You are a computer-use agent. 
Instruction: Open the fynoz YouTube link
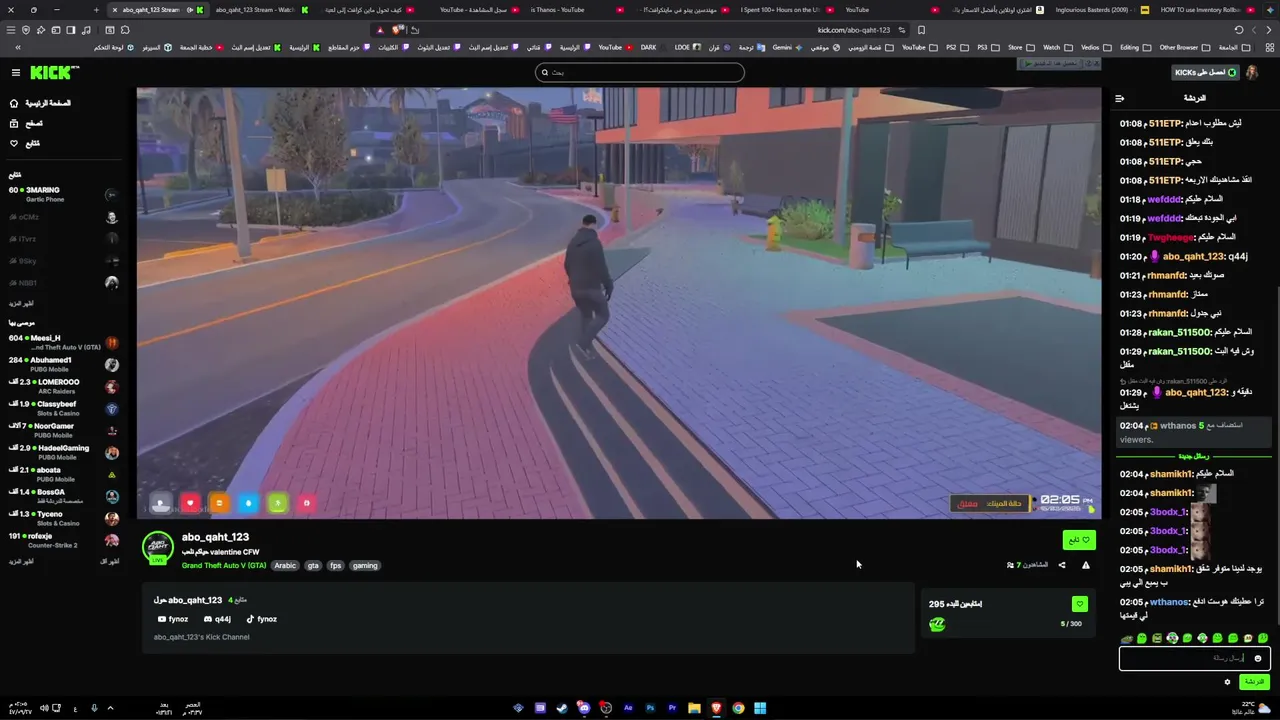pyautogui.click(x=173, y=619)
